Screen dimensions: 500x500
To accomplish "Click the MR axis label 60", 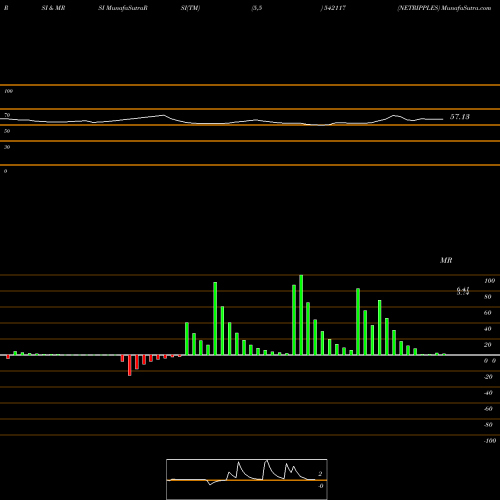I will tap(488, 313).
